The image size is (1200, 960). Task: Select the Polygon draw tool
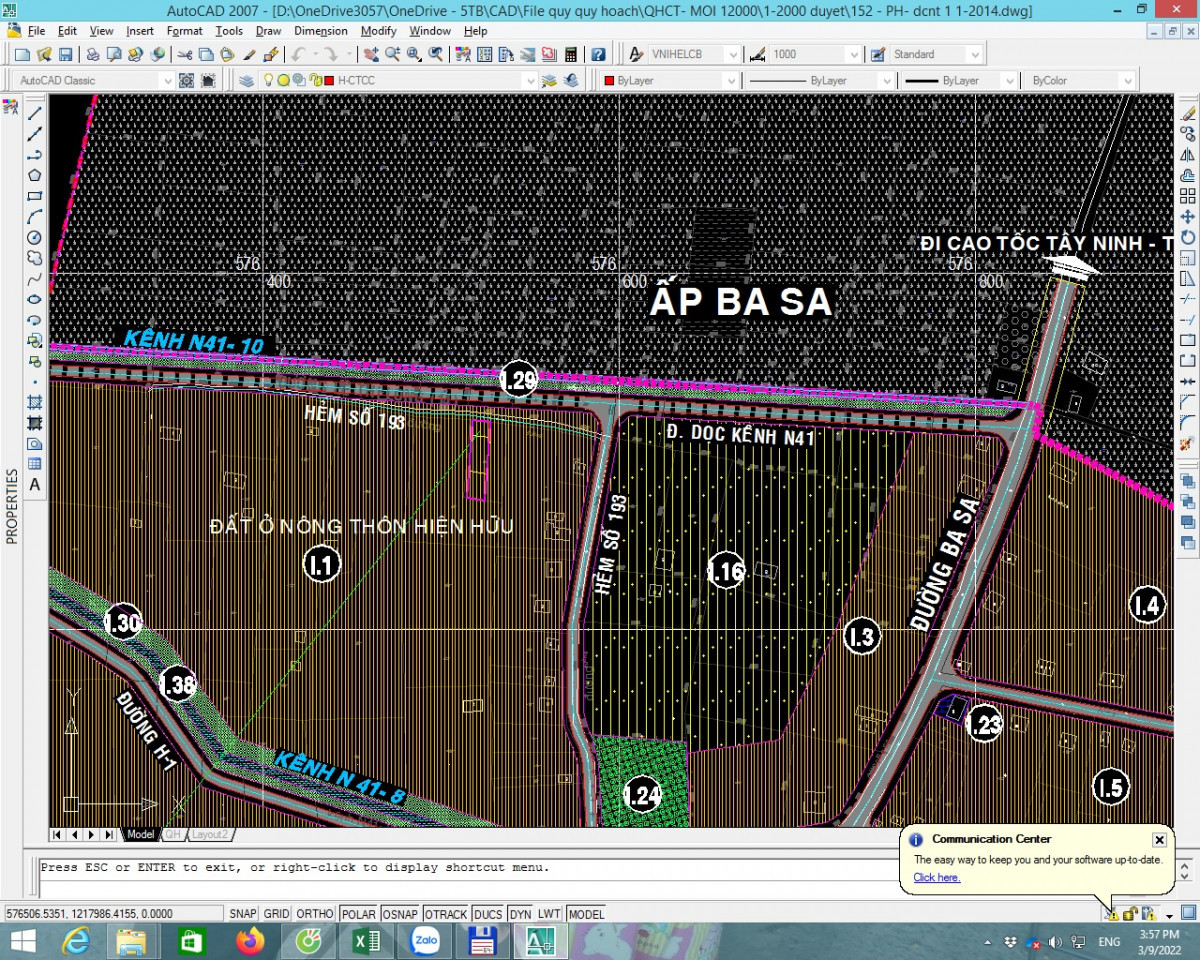pos(34,175)
